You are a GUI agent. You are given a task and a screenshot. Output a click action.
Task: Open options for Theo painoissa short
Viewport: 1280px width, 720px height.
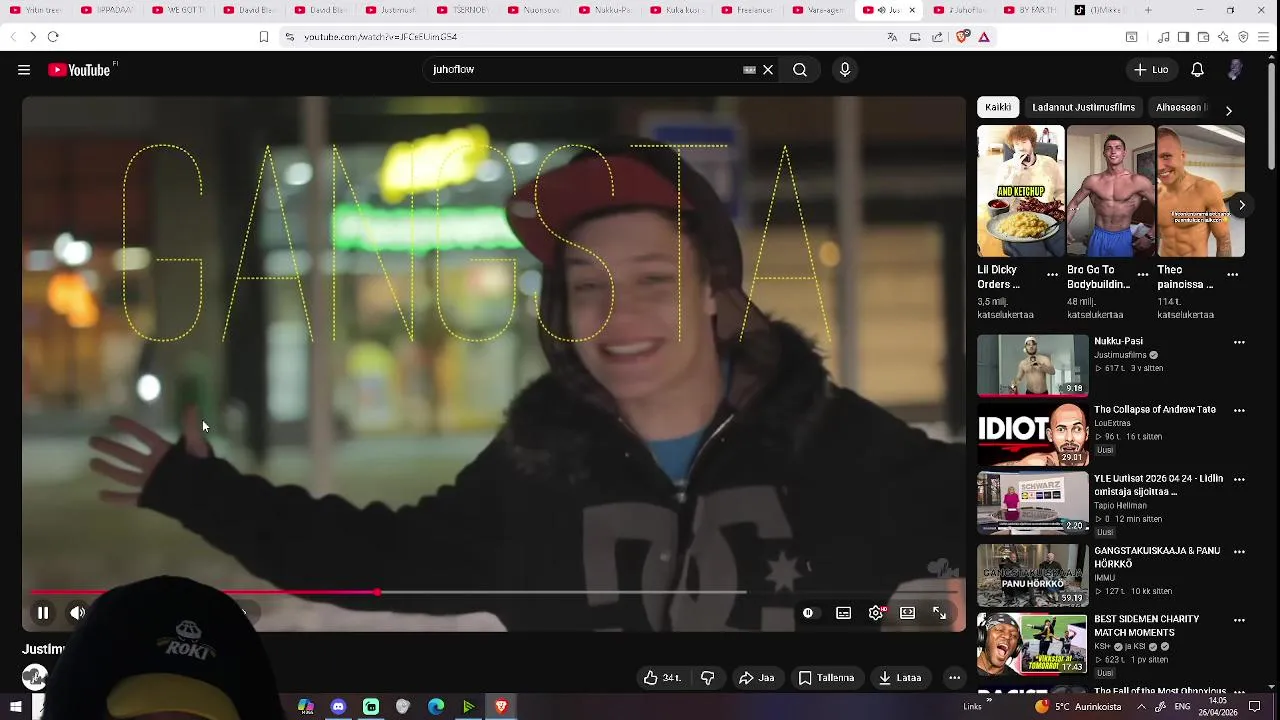(1233, 275)
